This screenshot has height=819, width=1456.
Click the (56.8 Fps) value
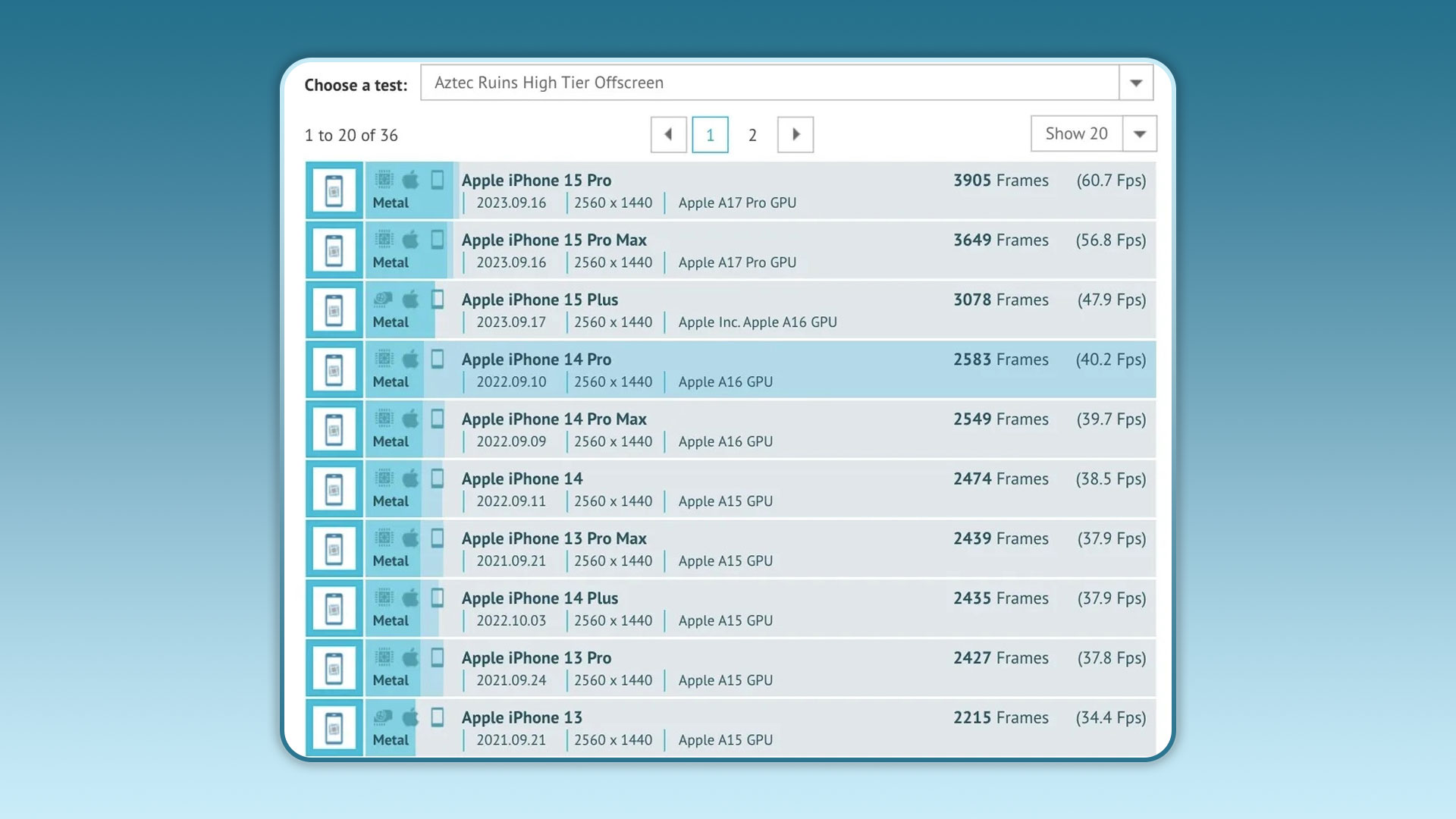(x=1111, y=240)
